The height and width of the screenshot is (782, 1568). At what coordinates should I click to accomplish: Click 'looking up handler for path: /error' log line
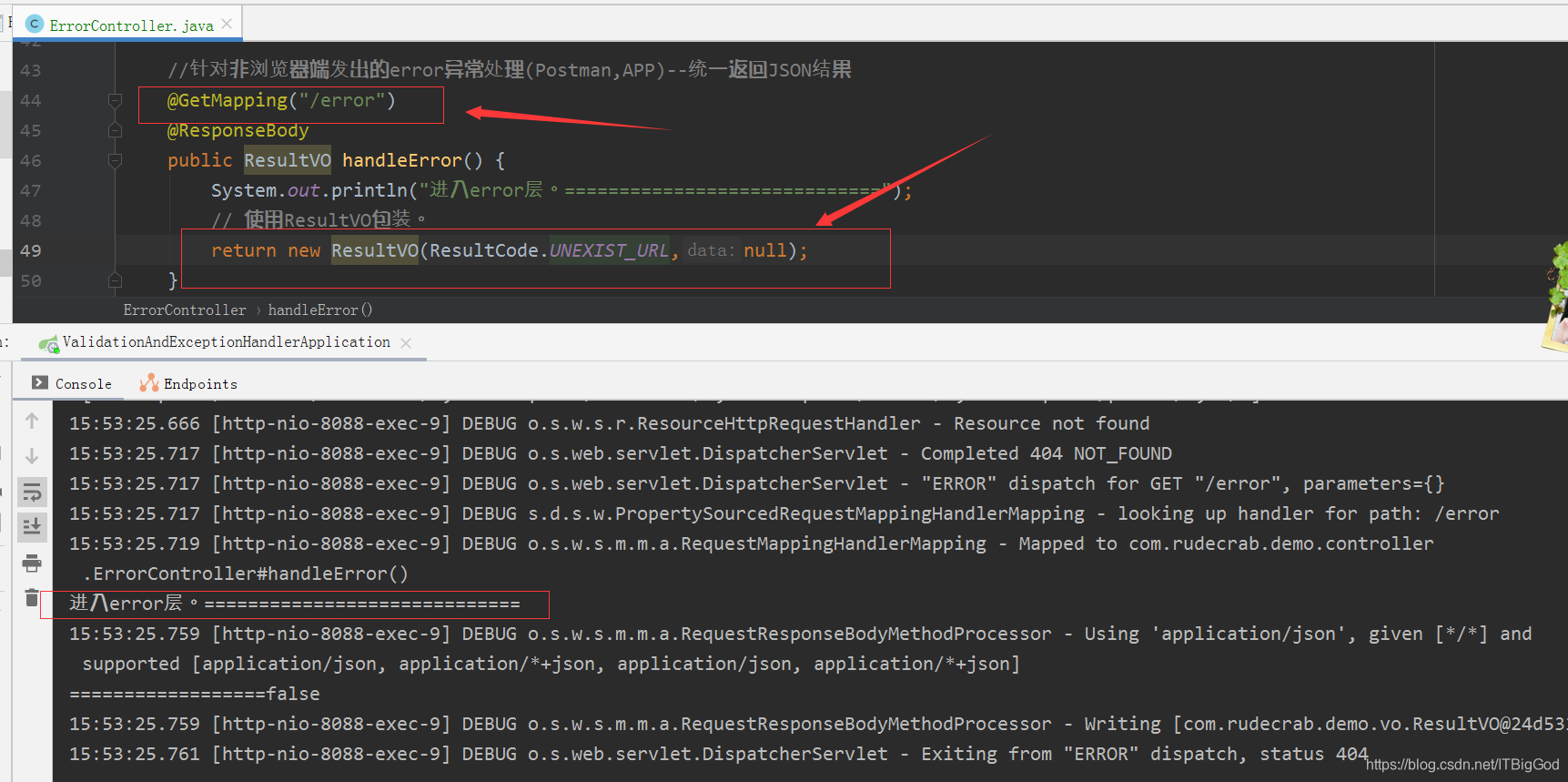[x=784, y=513]
